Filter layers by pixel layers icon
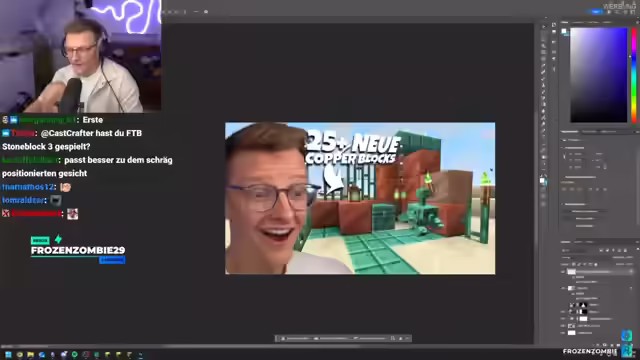This screenshot has height=360, width=640. (x=601, y=250)
